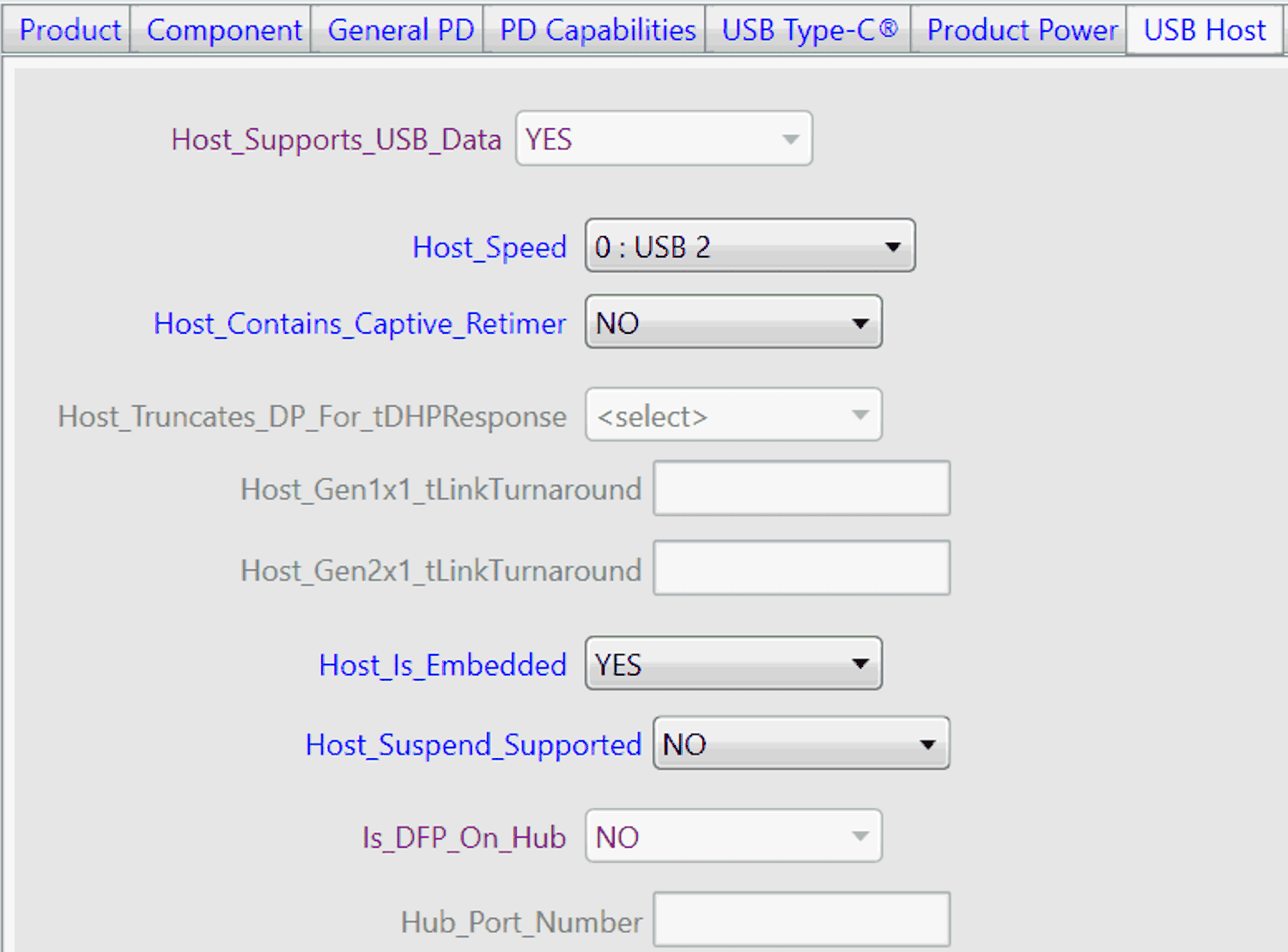The height and width of the screenshot is (952, 1288).
Task: Click the Host_Gen2x1_tLinkTurnaround input field
Action: coord(800,567)
